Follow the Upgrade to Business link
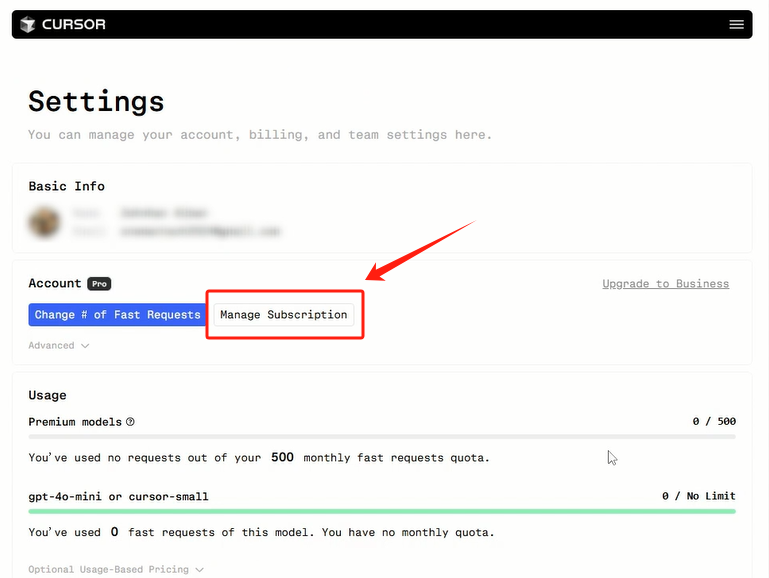The image size is (769, 578). pos(665,284)
